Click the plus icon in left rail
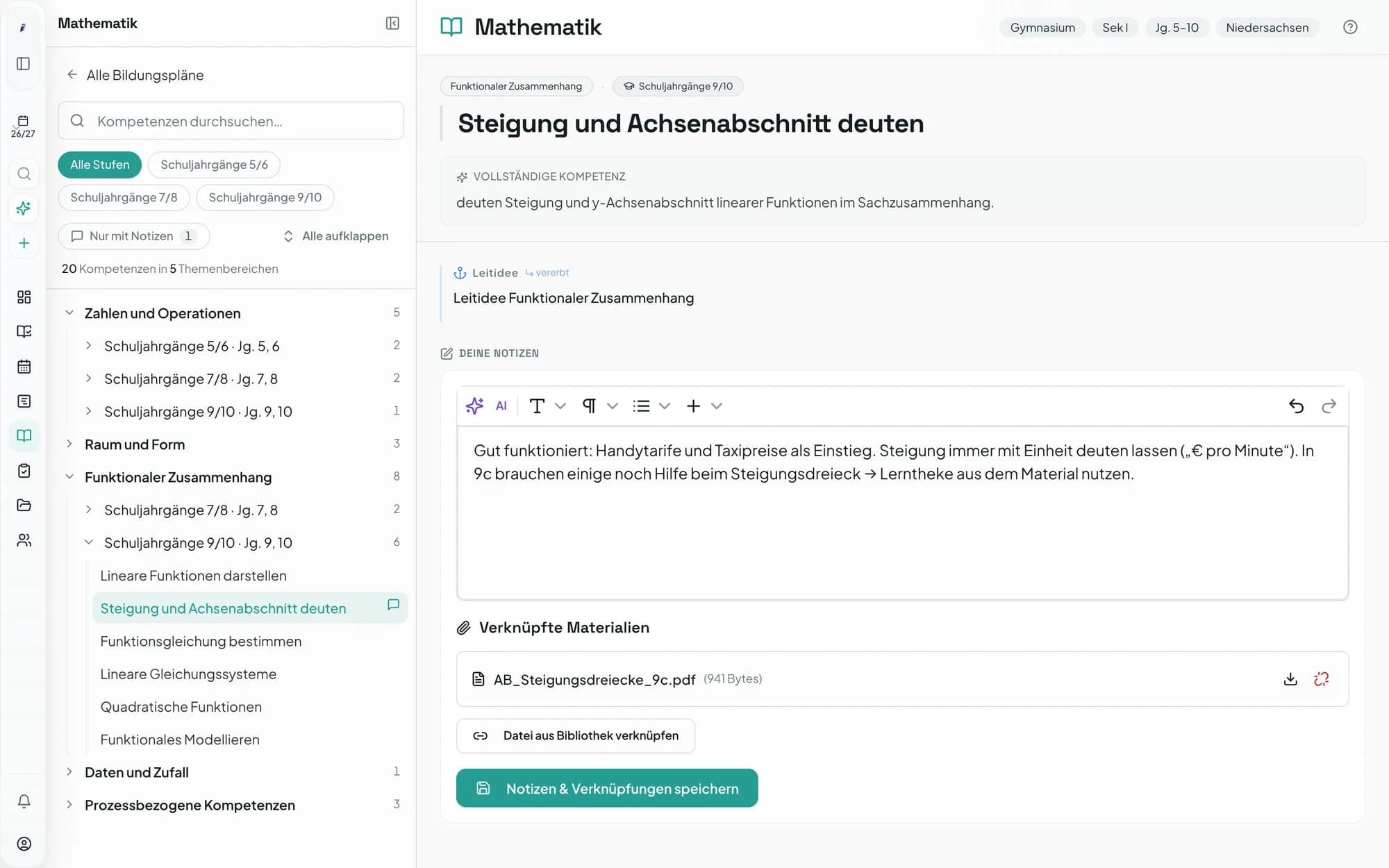 click(24, 243)
